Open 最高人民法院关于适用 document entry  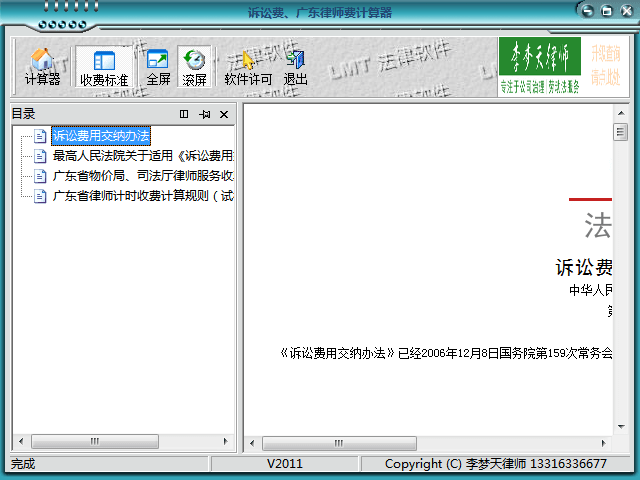142,156
